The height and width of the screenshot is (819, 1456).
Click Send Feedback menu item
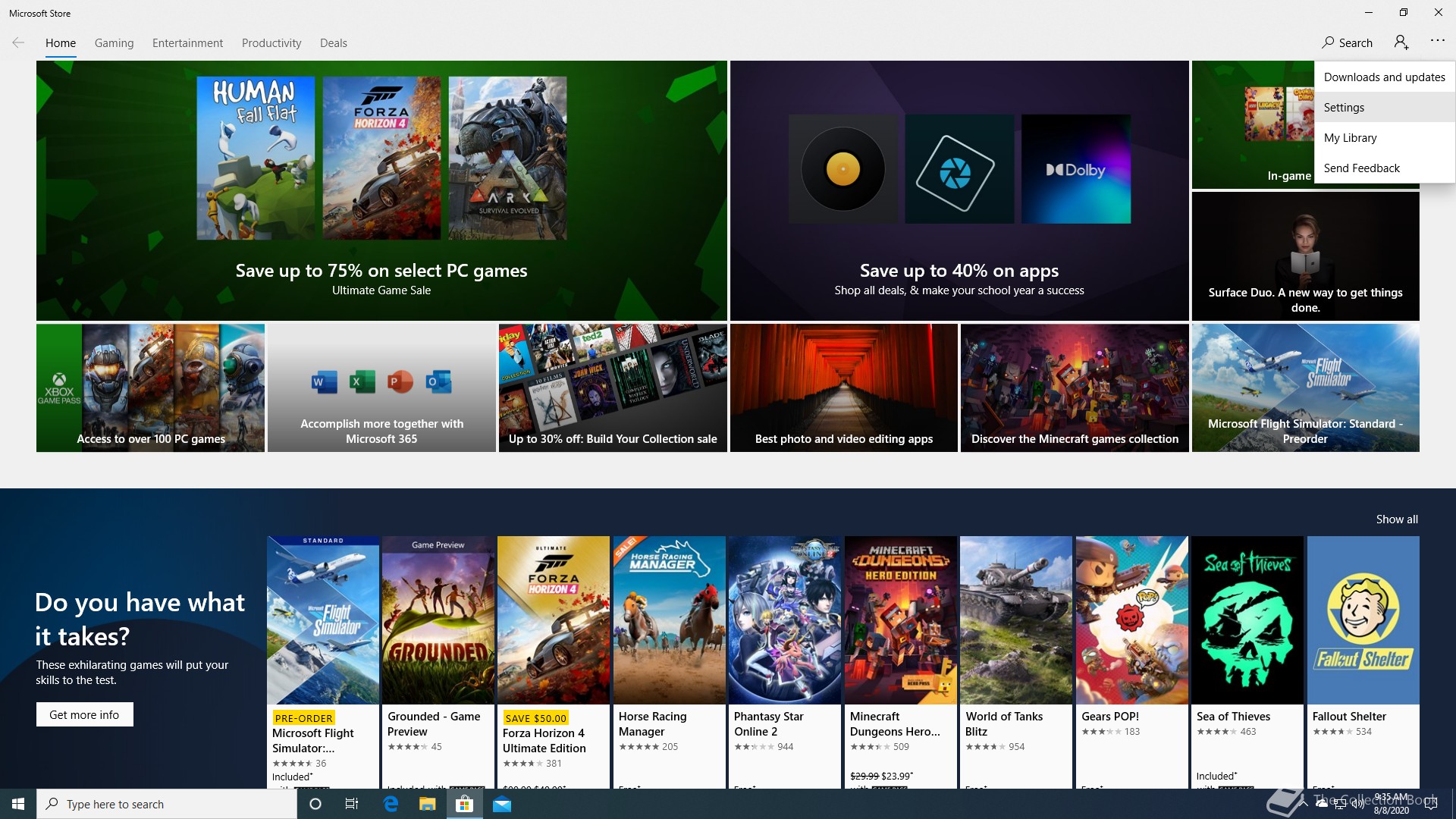[x=1385, y=168]
